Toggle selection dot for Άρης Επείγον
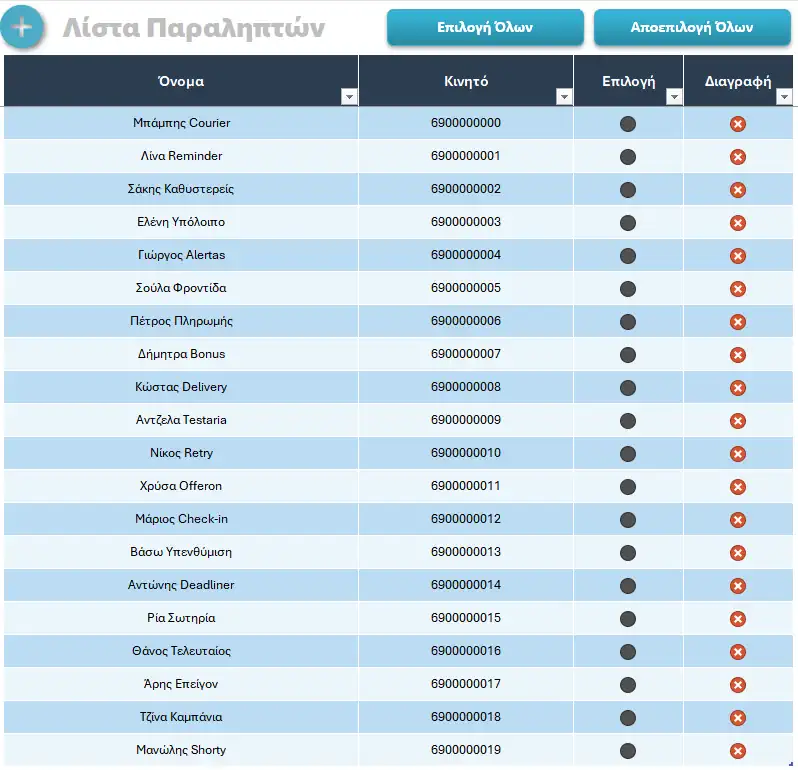The width and height of the screenshot is (798, 770). pyautogui.click(x=628, y=685)
